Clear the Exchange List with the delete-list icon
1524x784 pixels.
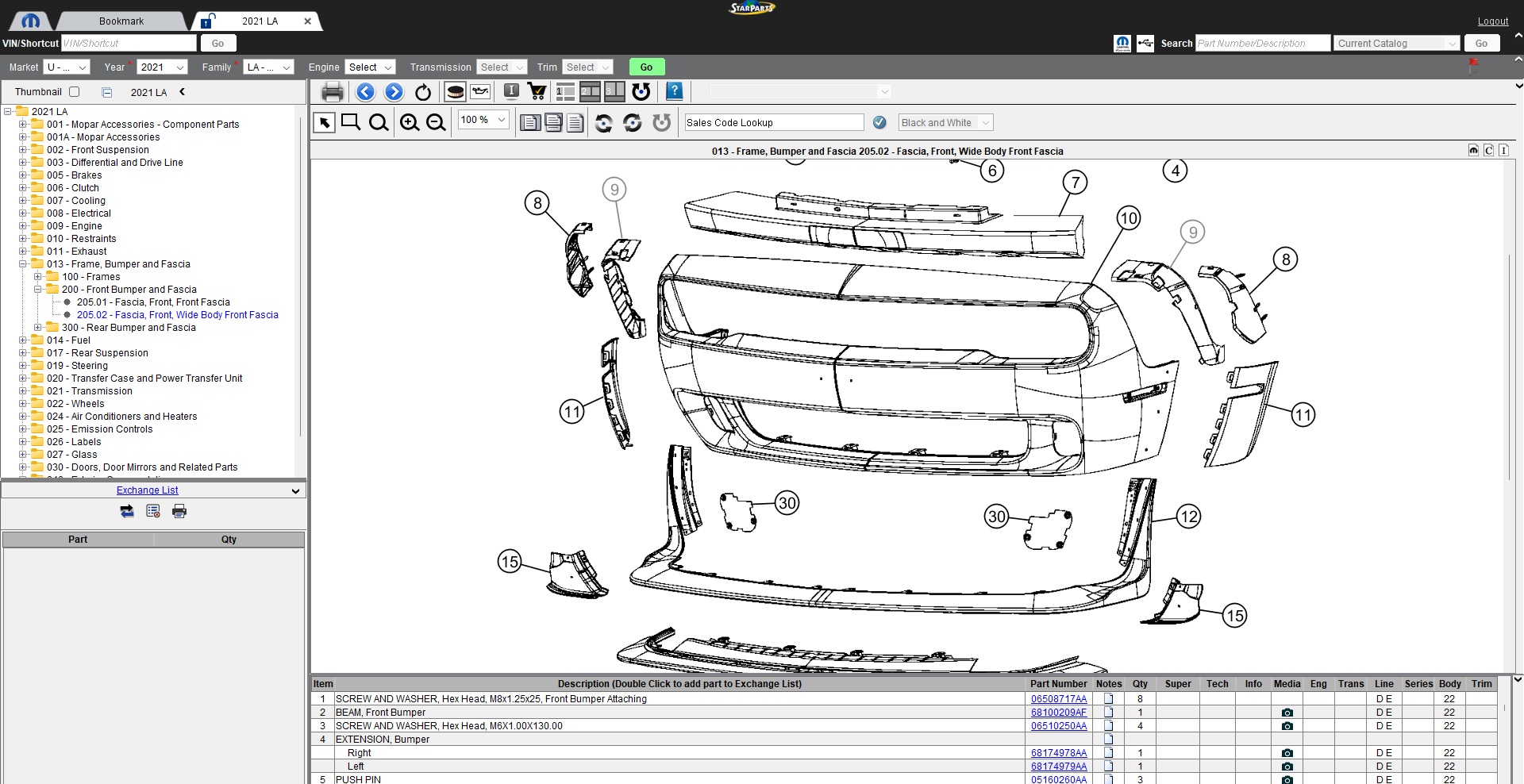tap(153, 512)
